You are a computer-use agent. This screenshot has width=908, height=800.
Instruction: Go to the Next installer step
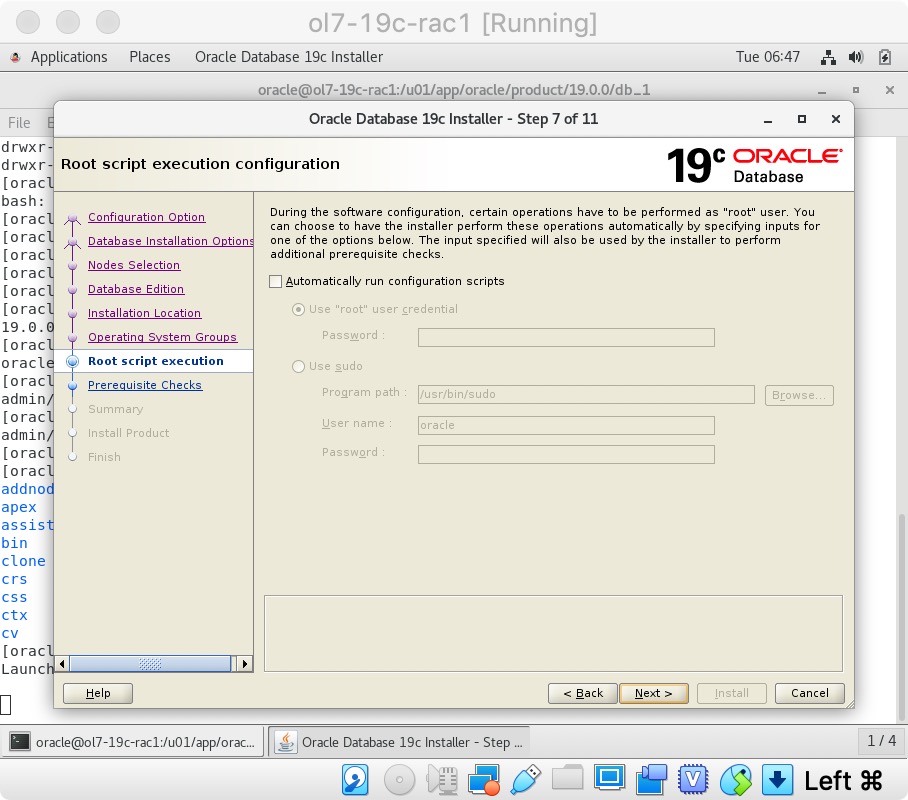(x=654, y=693)
